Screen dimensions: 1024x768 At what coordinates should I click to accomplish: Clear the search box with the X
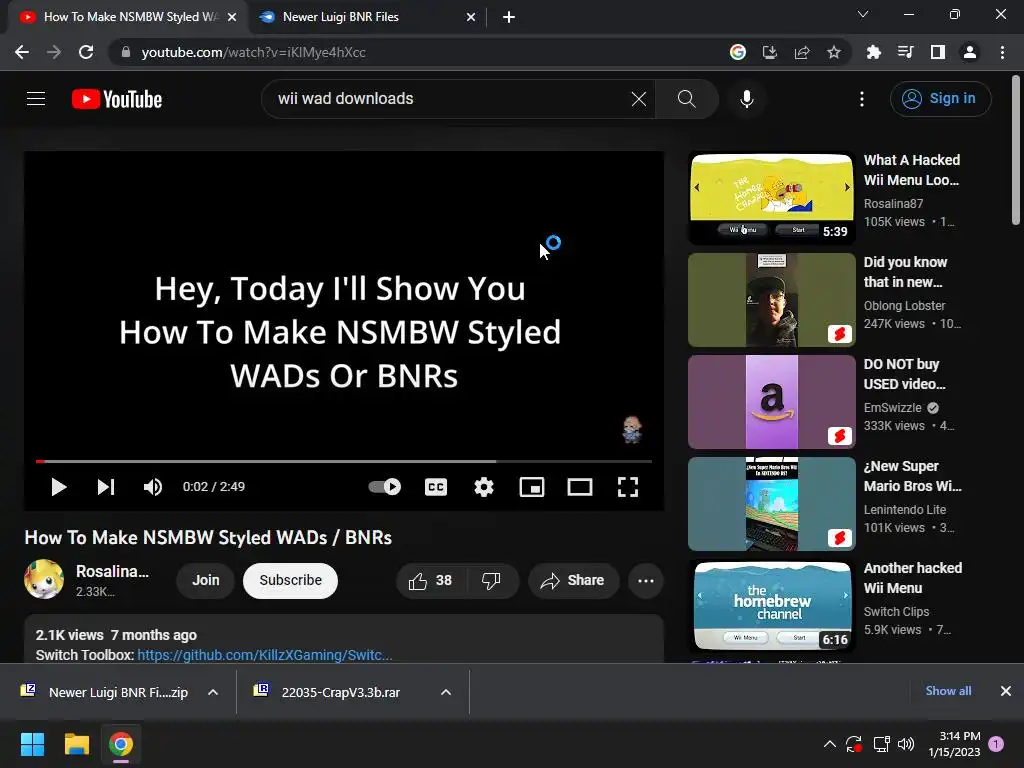[x=639, y=99]
